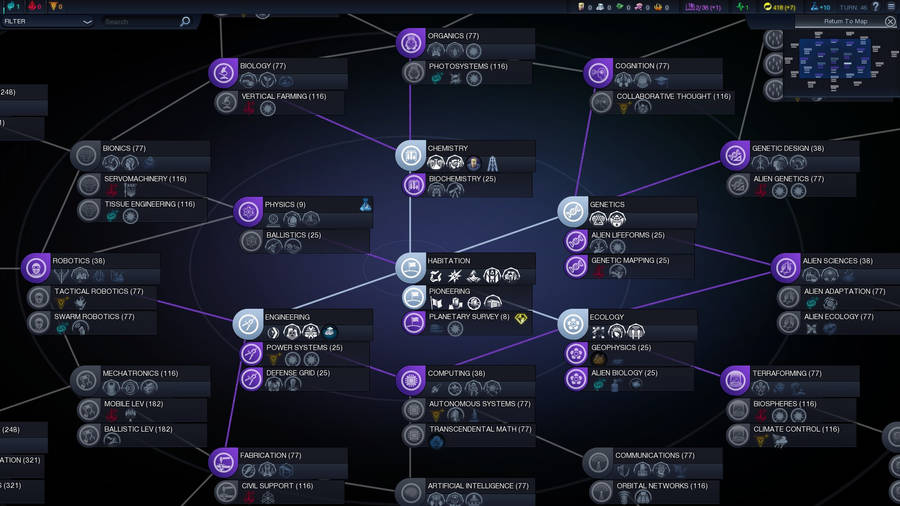Click into the Search text field

[x=138, y=21]
